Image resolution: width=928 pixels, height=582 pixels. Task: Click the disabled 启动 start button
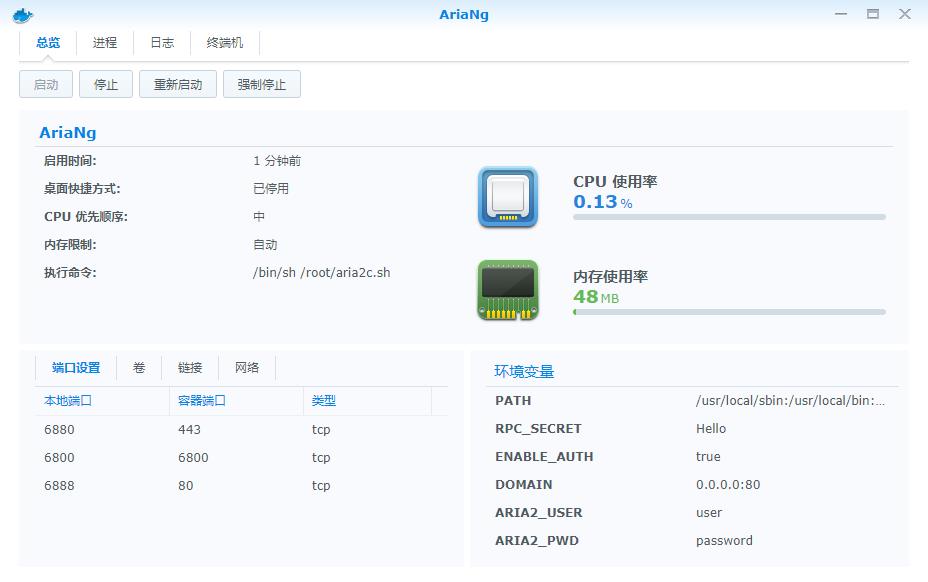coord(46,84)
